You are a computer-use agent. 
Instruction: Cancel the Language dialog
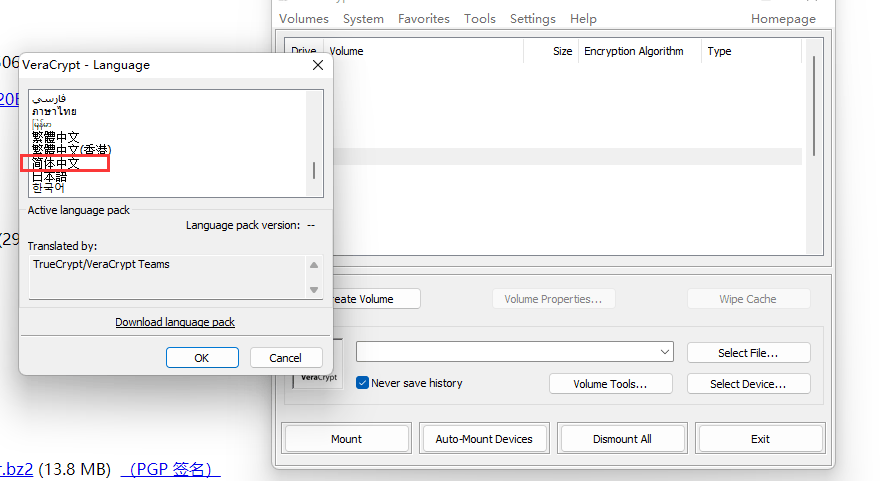point(286,358)
